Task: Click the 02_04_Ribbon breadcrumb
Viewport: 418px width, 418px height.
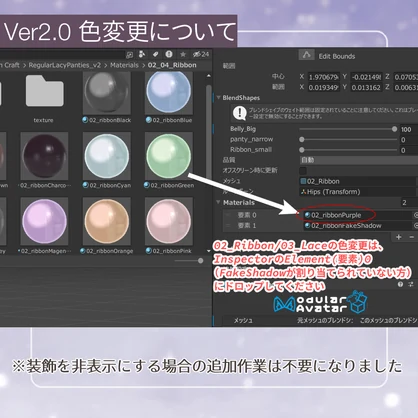Action: click(172, 65)
